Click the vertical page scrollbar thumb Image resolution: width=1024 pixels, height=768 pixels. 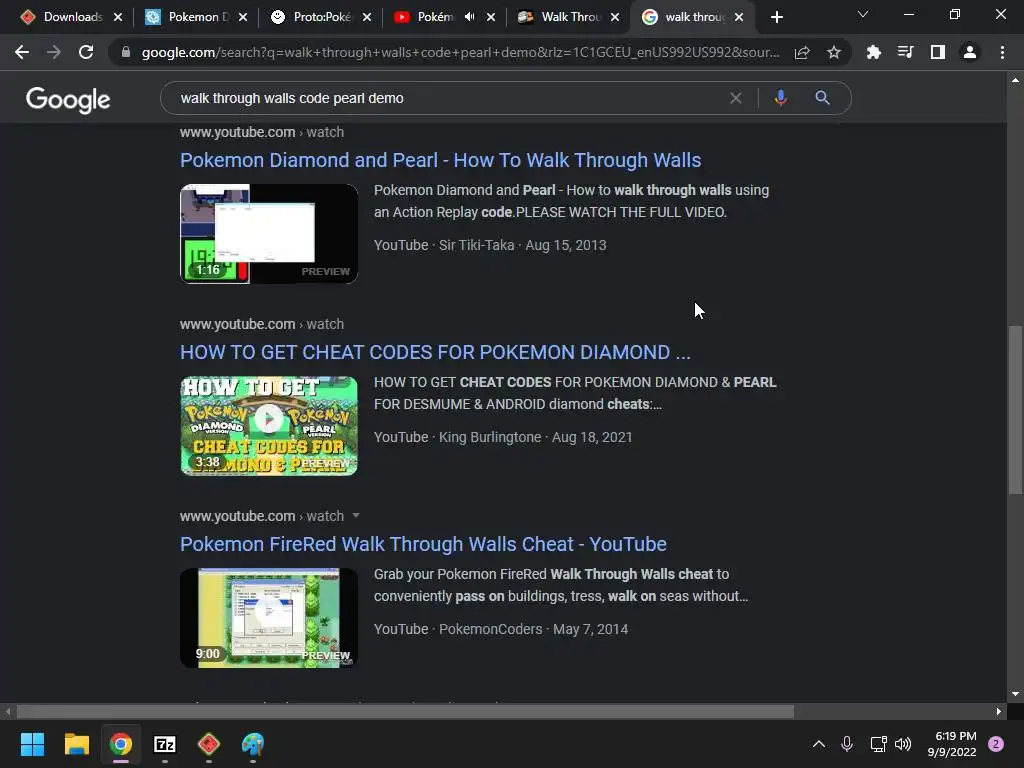point(1015,409)
